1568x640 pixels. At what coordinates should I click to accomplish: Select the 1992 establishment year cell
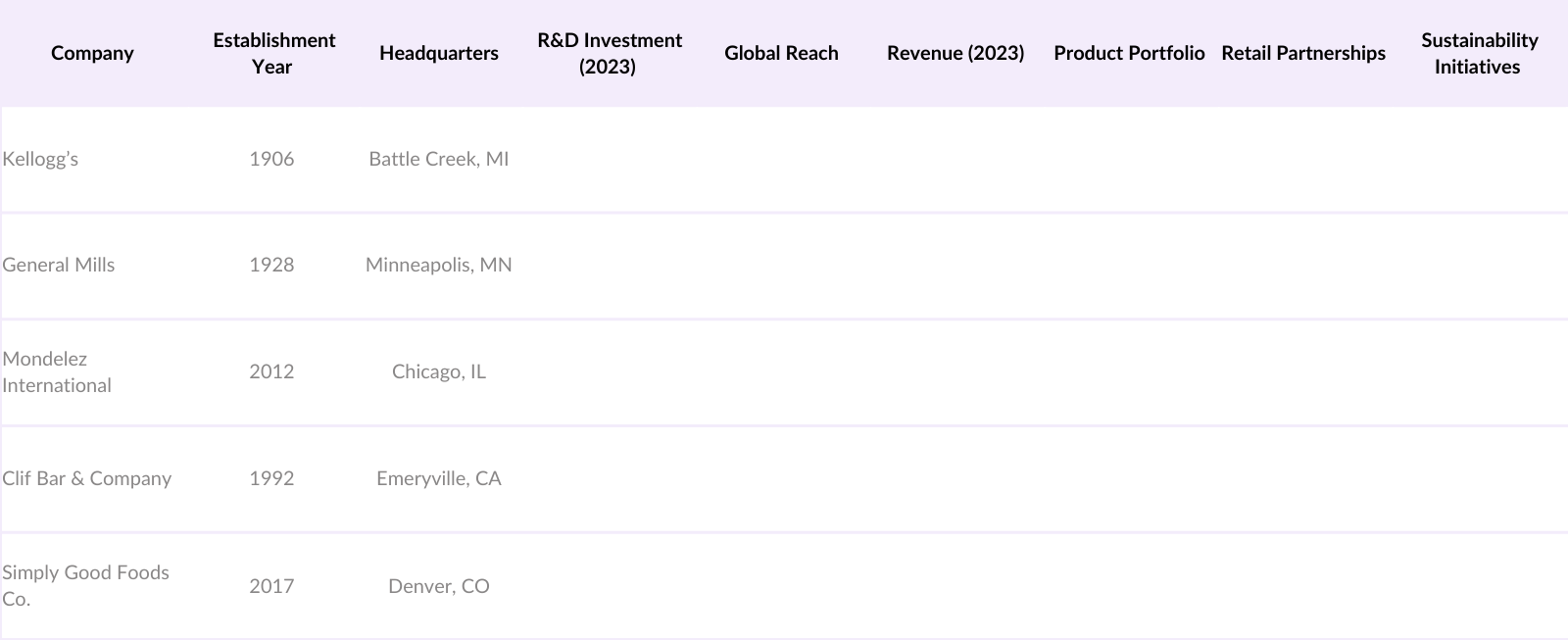[271, 478]
